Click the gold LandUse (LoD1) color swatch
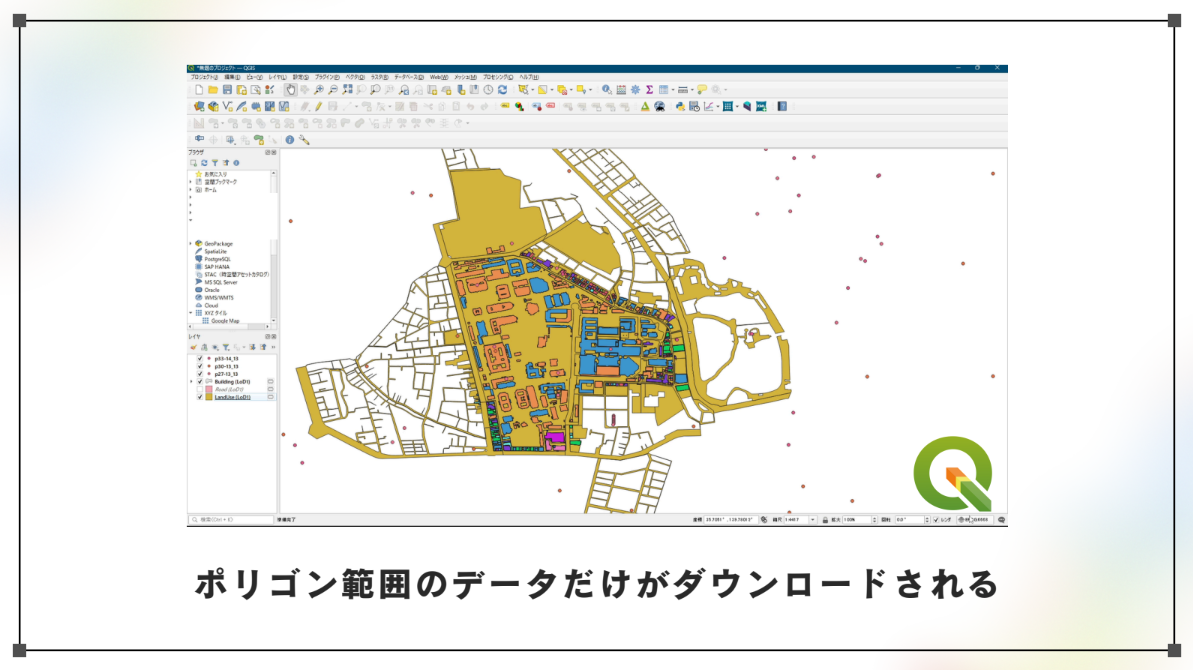The image size is (1193, 670). pos(208,397)
